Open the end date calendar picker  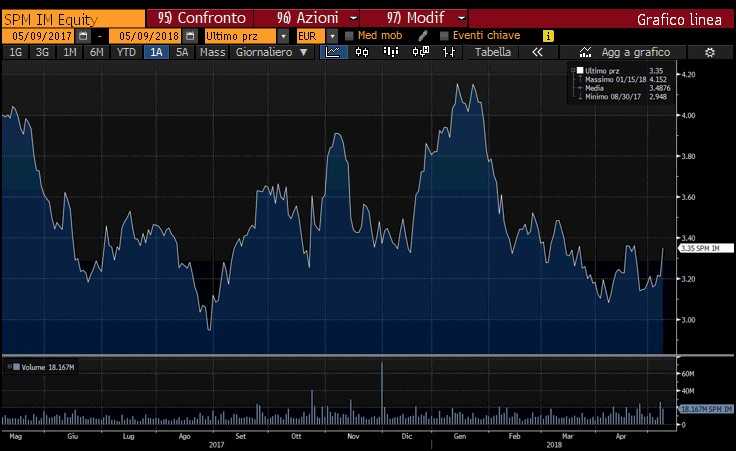(x=191, y=36)
